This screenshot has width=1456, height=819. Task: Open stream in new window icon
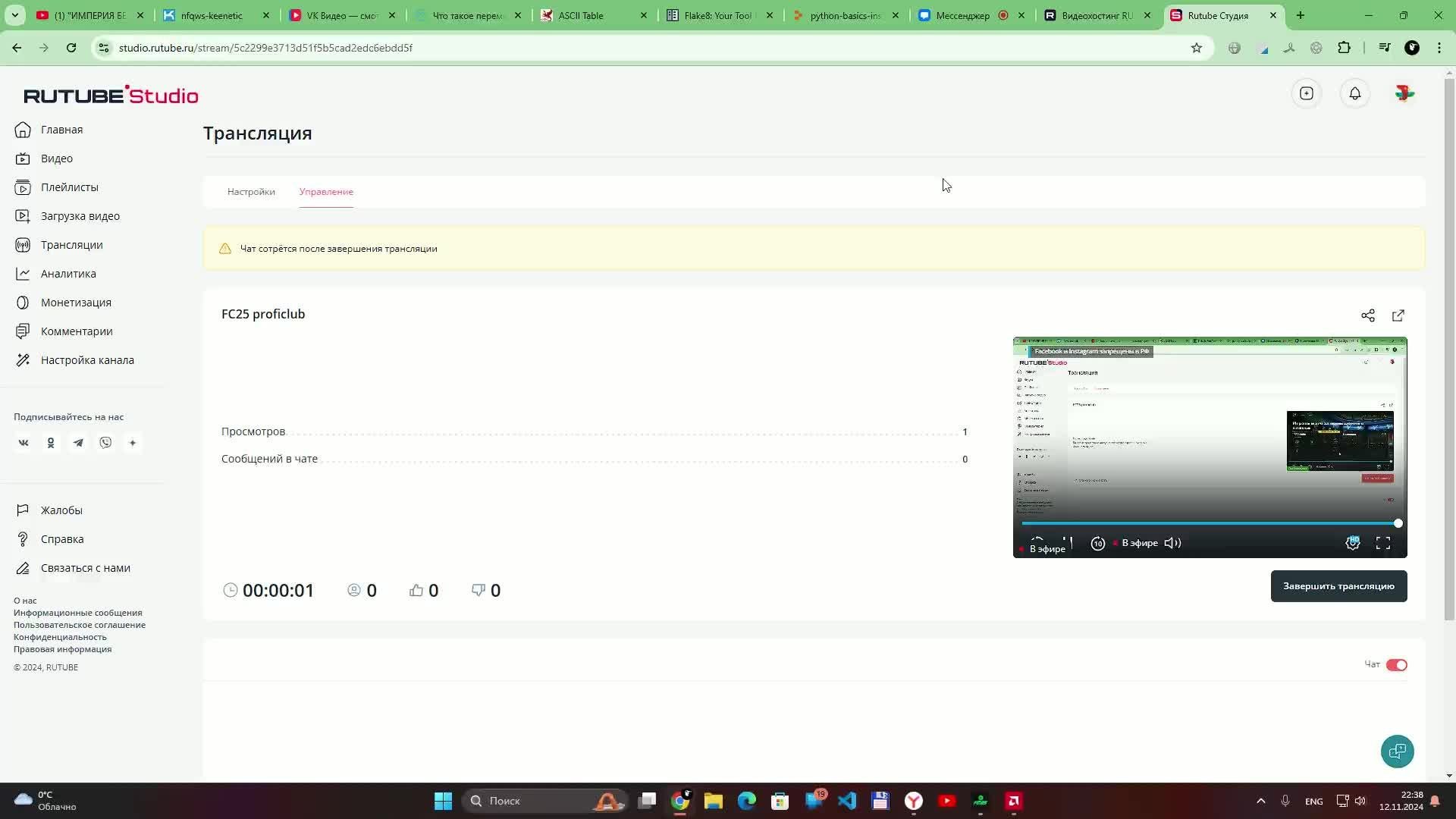pos(1398,315)
